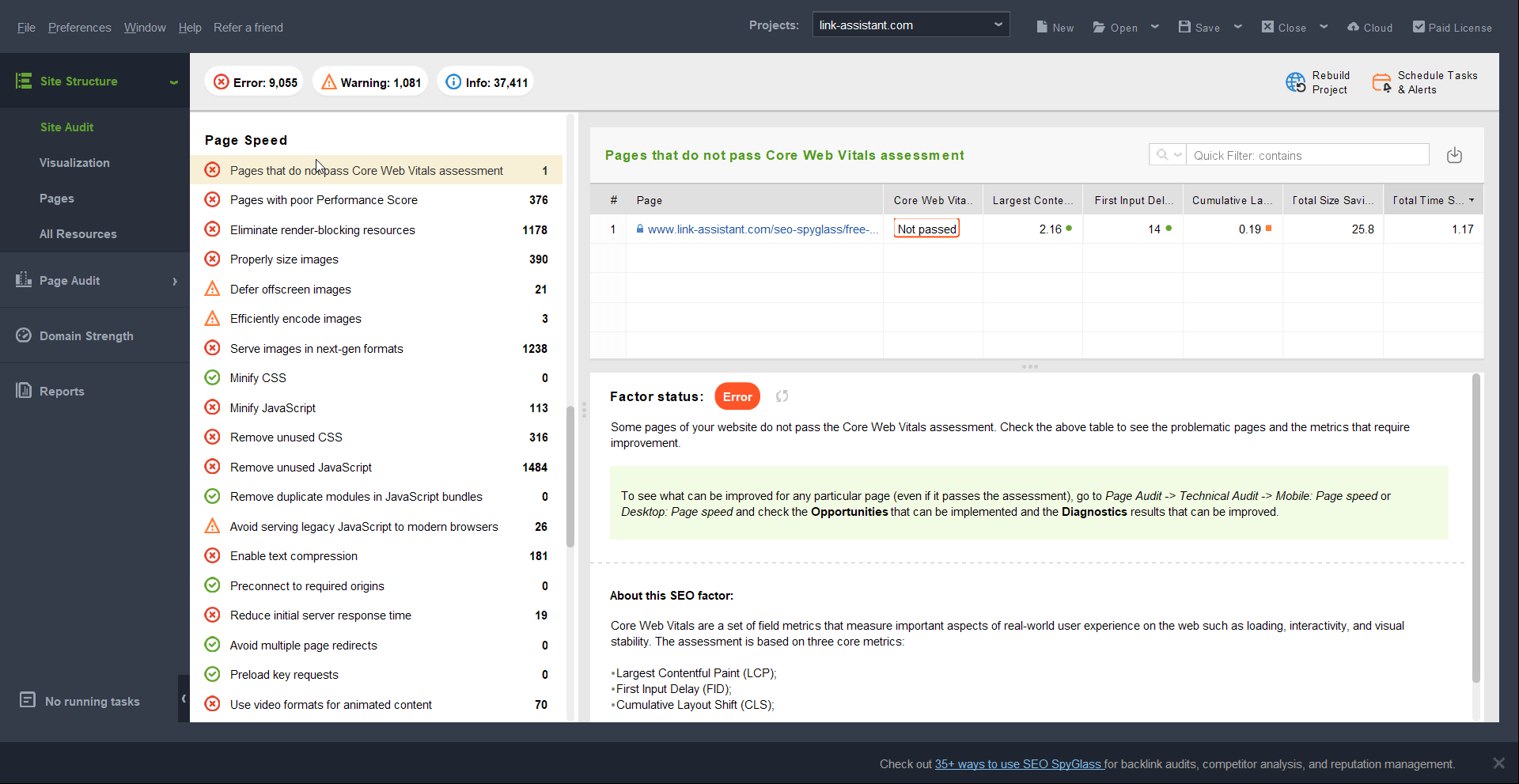The height and width of the screenshot is (784, 1519).
Task: Click green check icon next to Minify CSS
Action: 212,377
